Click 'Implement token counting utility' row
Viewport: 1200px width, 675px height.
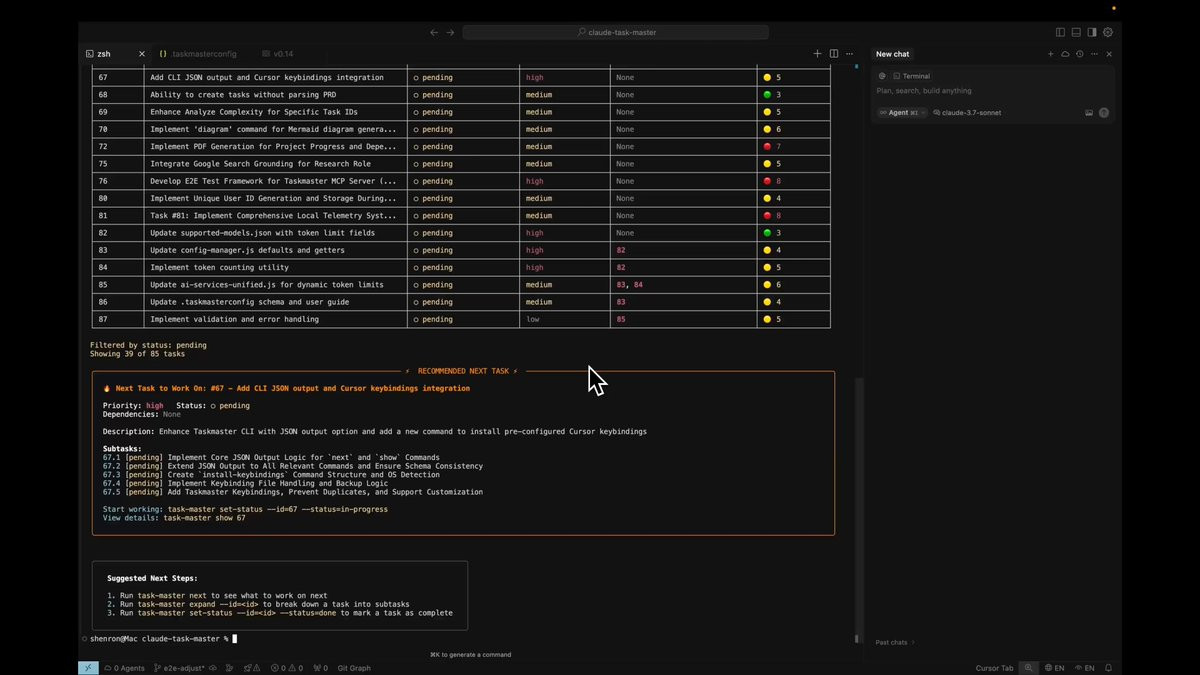click(461, 267)
